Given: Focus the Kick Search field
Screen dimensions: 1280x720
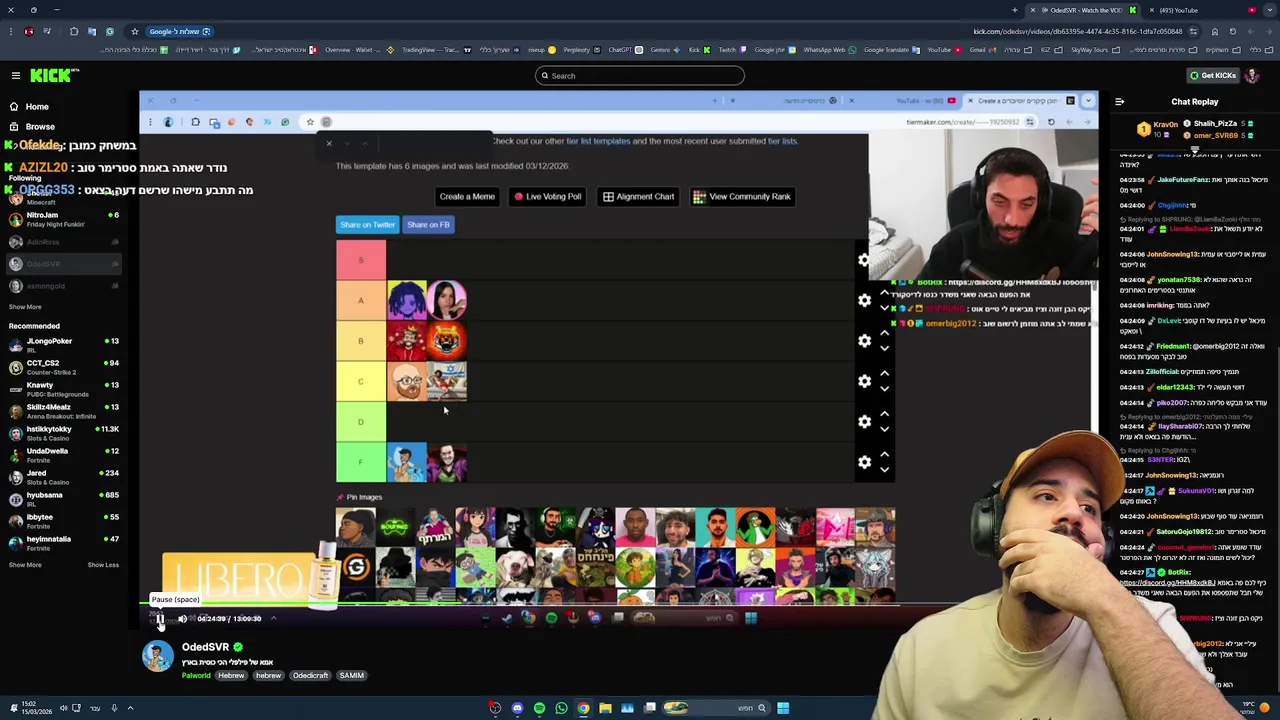Looking at the screenshot, I should pyautogui.click(x=640, y=76).
